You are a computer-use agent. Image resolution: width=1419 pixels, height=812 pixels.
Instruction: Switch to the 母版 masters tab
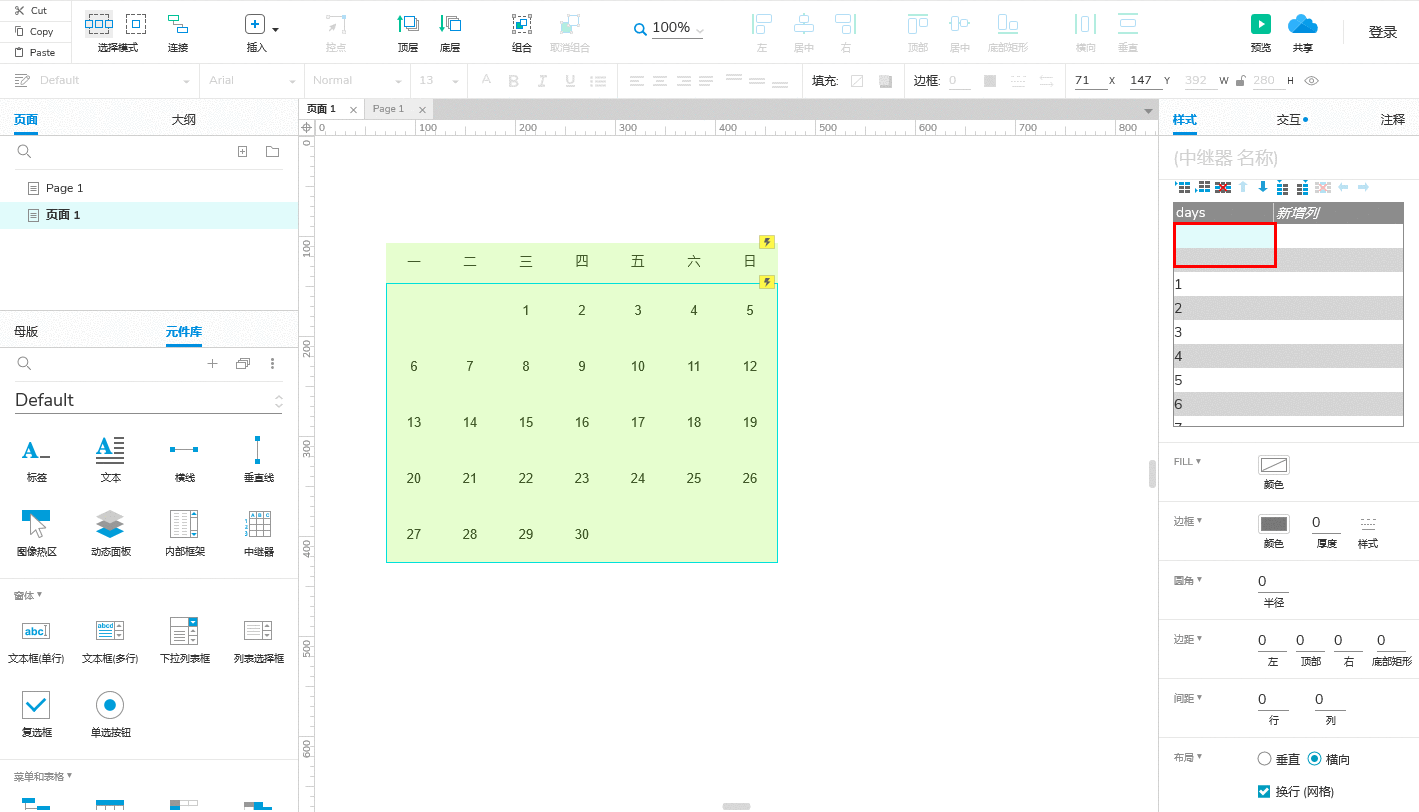point(26,332)
